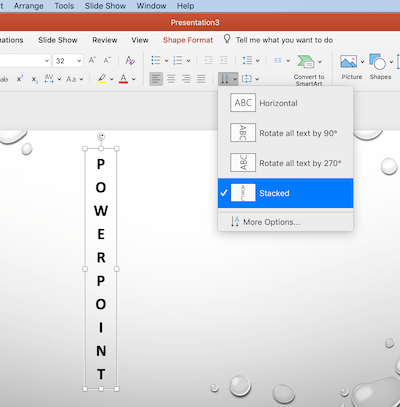Image resolution: width=400 pixels, height=407 pixels.
Task: Click the lightbulb Tell me icon
Action: click(227, 39)
